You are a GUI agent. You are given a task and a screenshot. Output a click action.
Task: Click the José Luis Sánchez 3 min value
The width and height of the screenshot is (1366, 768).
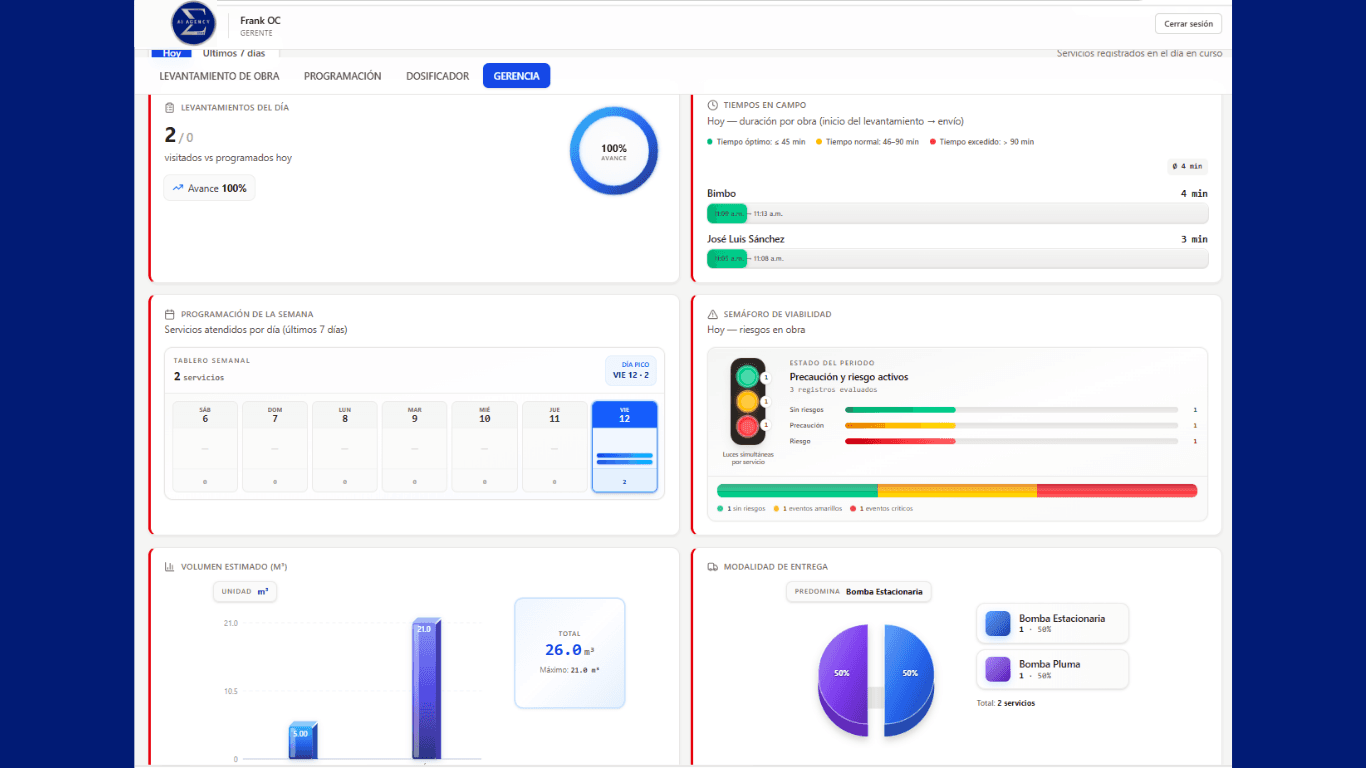pyautogui.click(x=1194, y=240)
